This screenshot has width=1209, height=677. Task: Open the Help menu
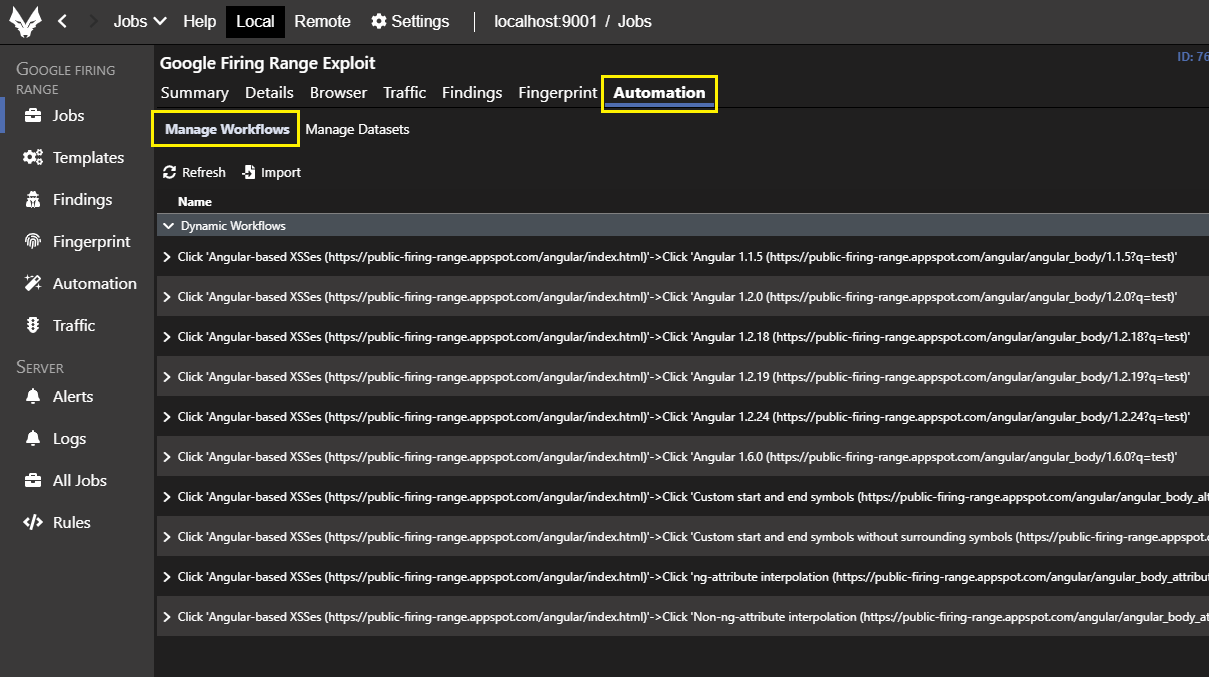pos(200,21)
